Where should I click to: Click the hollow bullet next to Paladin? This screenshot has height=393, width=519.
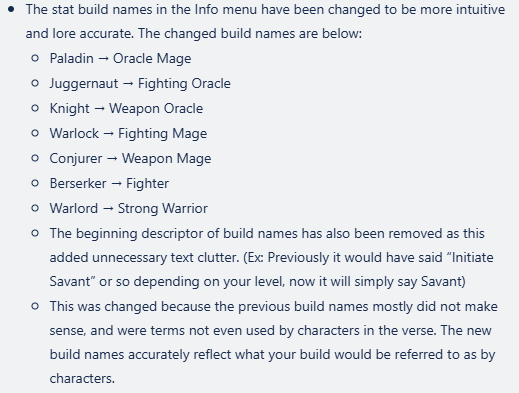pos(35,58)
